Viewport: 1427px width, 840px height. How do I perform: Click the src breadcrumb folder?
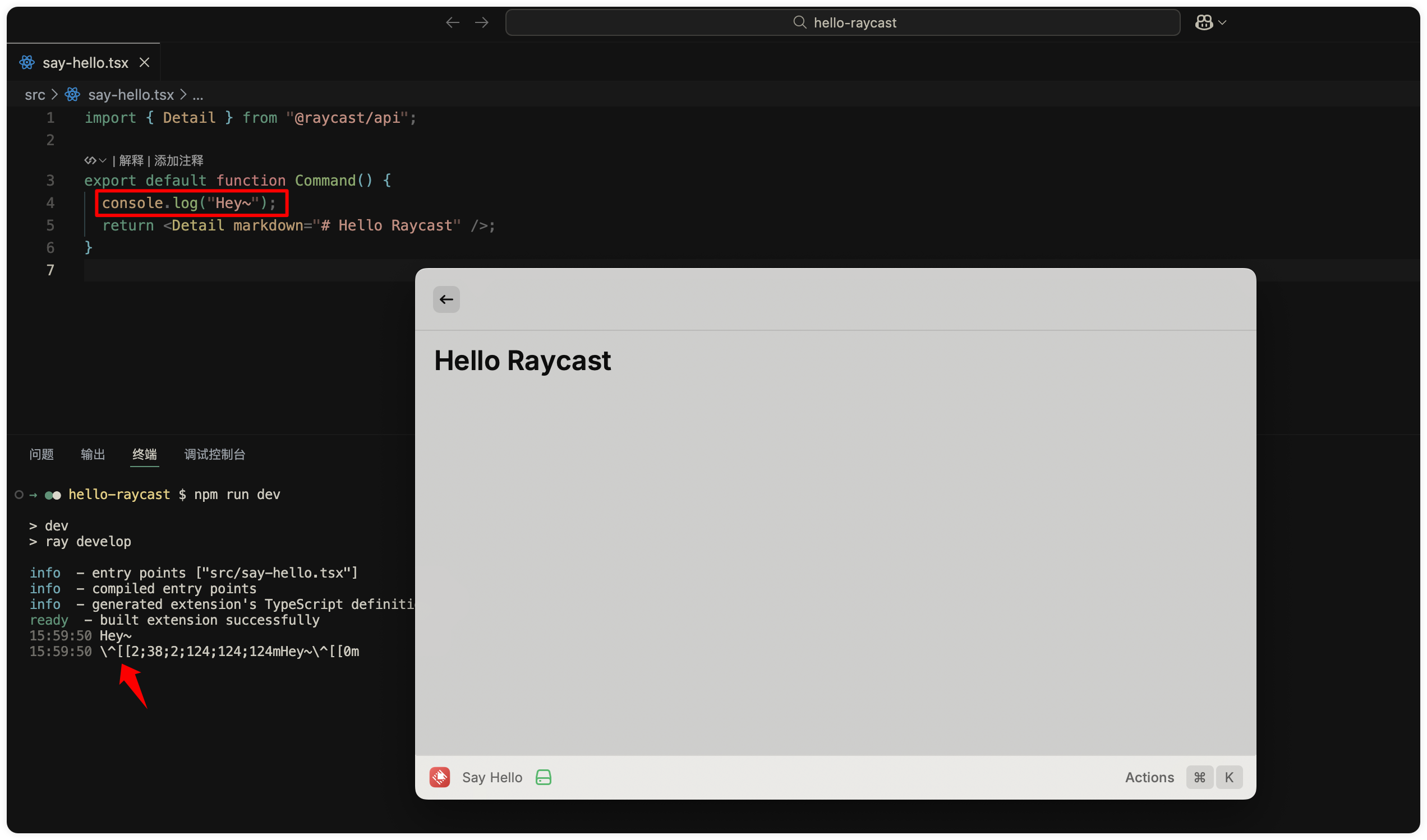35,95
